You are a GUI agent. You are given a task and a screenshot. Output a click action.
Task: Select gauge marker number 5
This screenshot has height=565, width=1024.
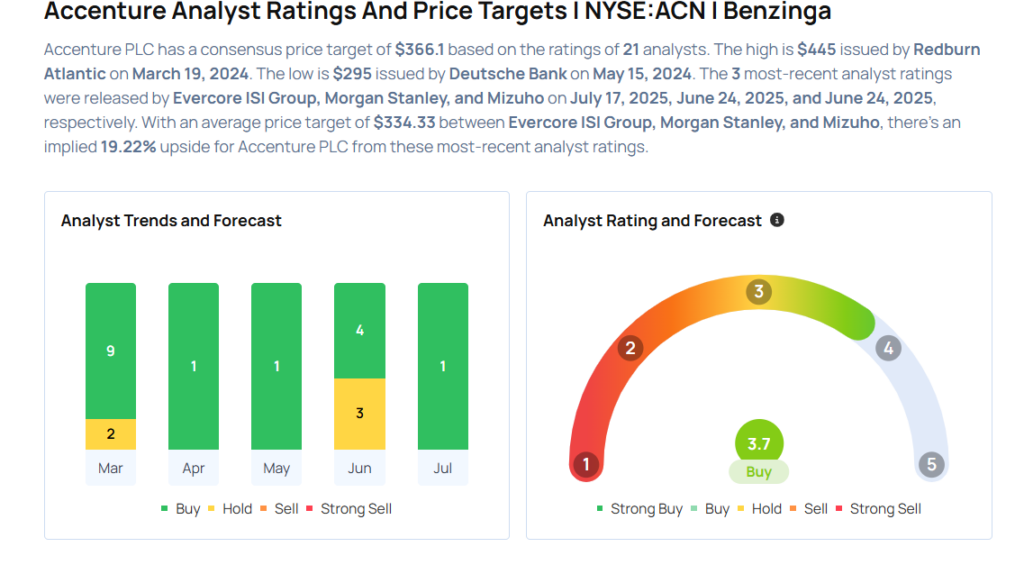[931, 464]
